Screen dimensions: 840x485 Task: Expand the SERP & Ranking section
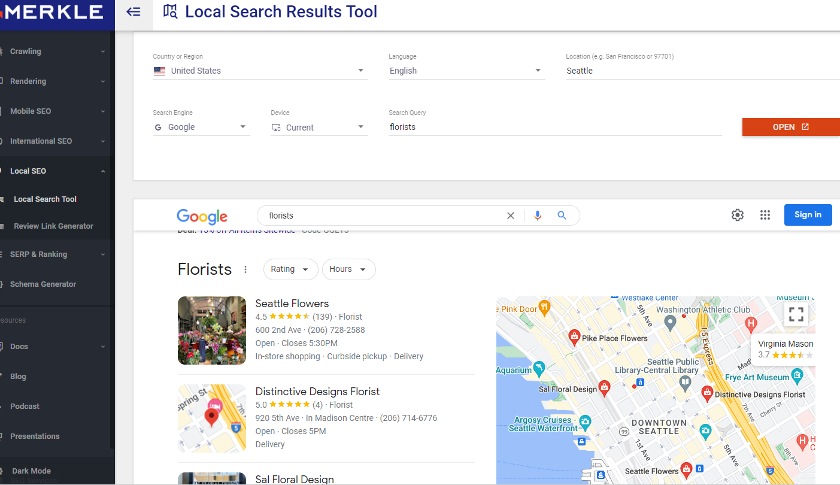53,255
